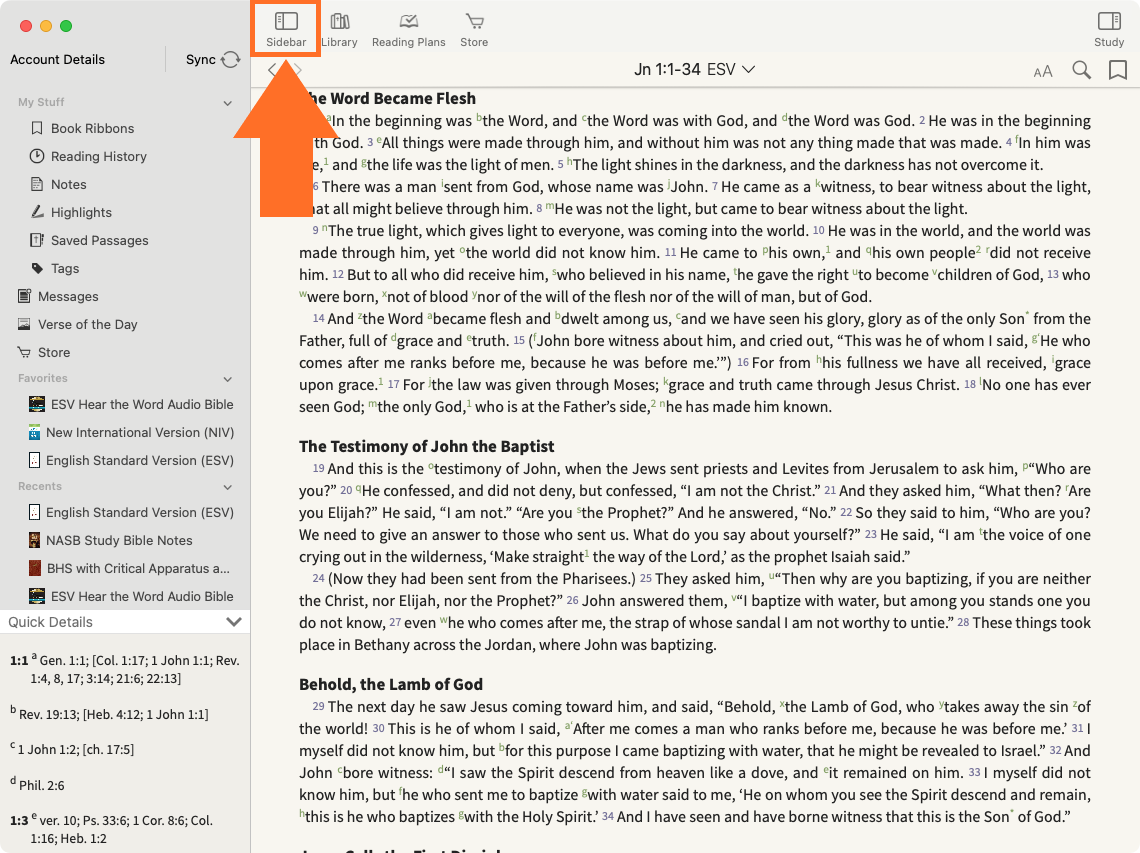Click the Book Ribbons bookmark icon
Screen dimensions: 1140x853
point(36,128)
